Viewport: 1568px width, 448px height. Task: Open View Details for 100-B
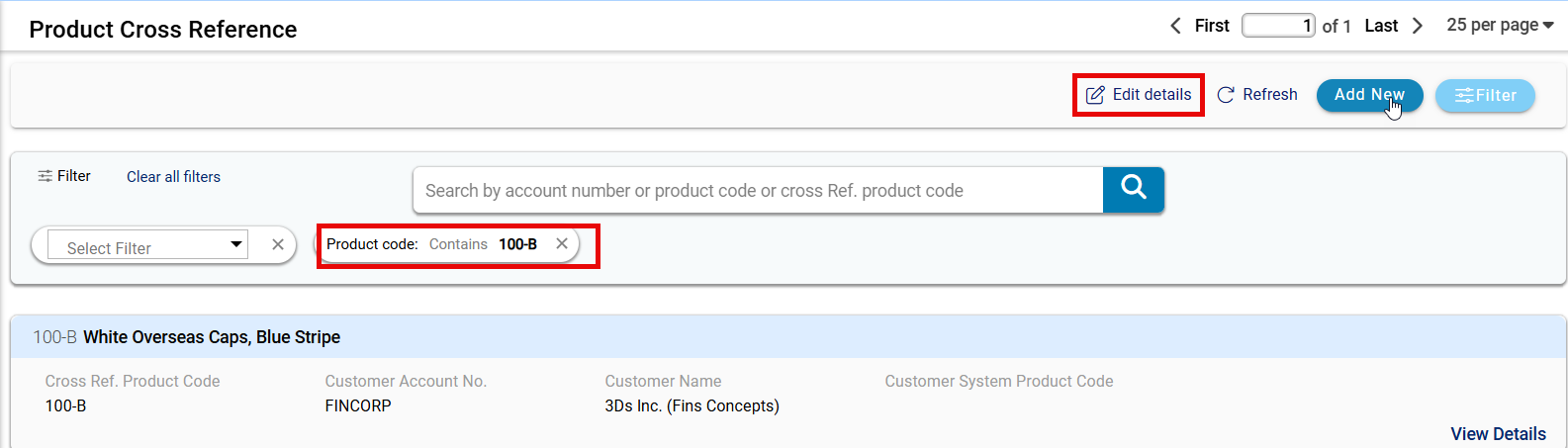(1498, 434)
